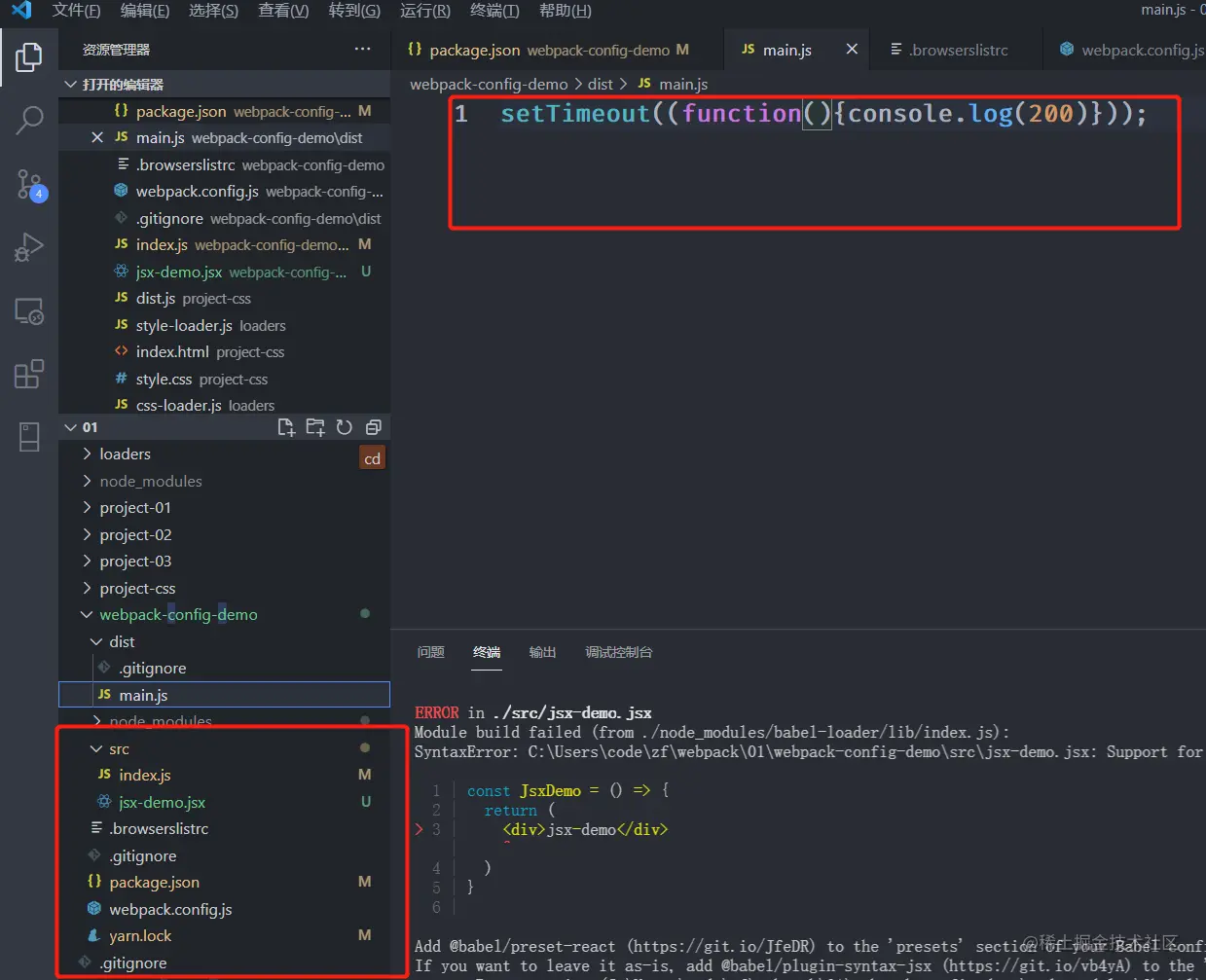Expand the loaders folder
This screenshot has width=1206, height=980.
224,454
